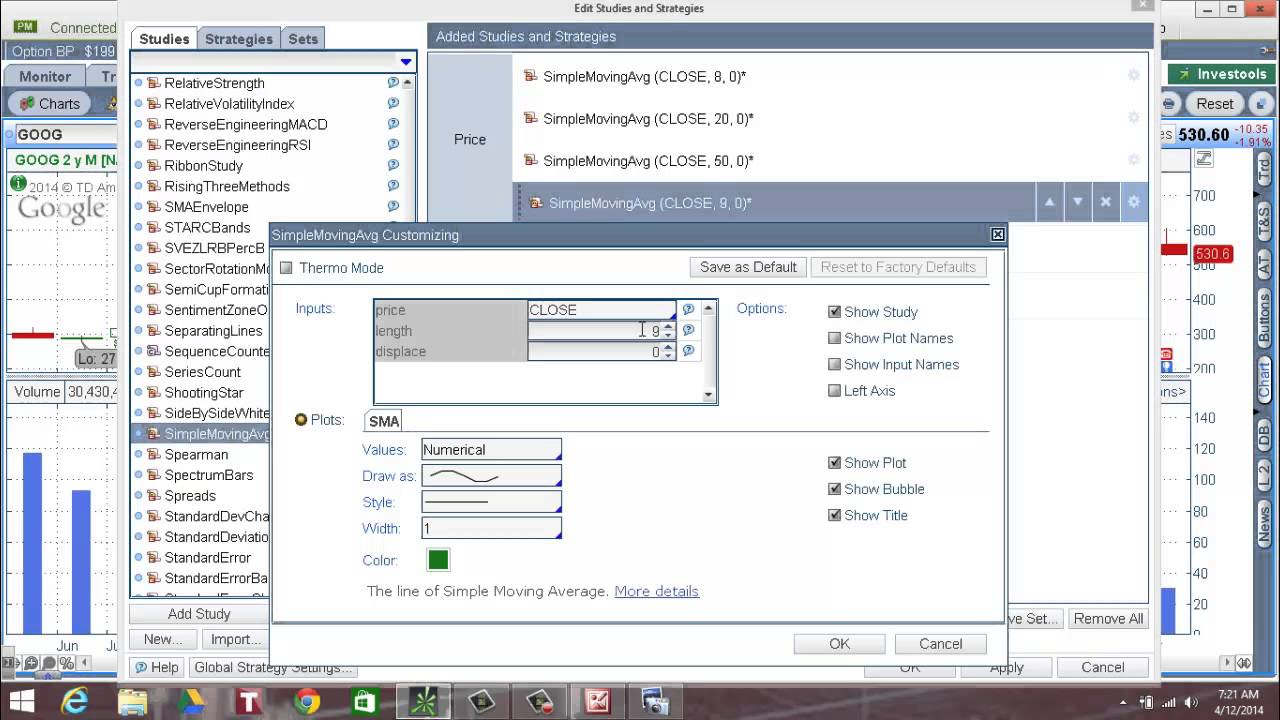The height and width of the screenshot is (720, 1280).
Task: Open the More details link
Action: coord(656,591)
